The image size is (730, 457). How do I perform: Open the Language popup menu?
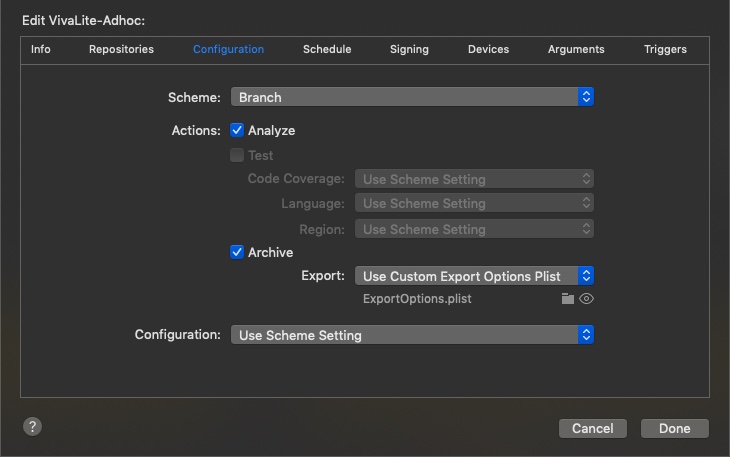[474, 203]
